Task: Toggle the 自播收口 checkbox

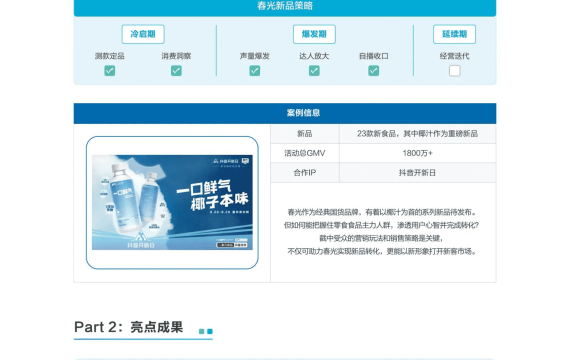Action: (x=373, y=71)
